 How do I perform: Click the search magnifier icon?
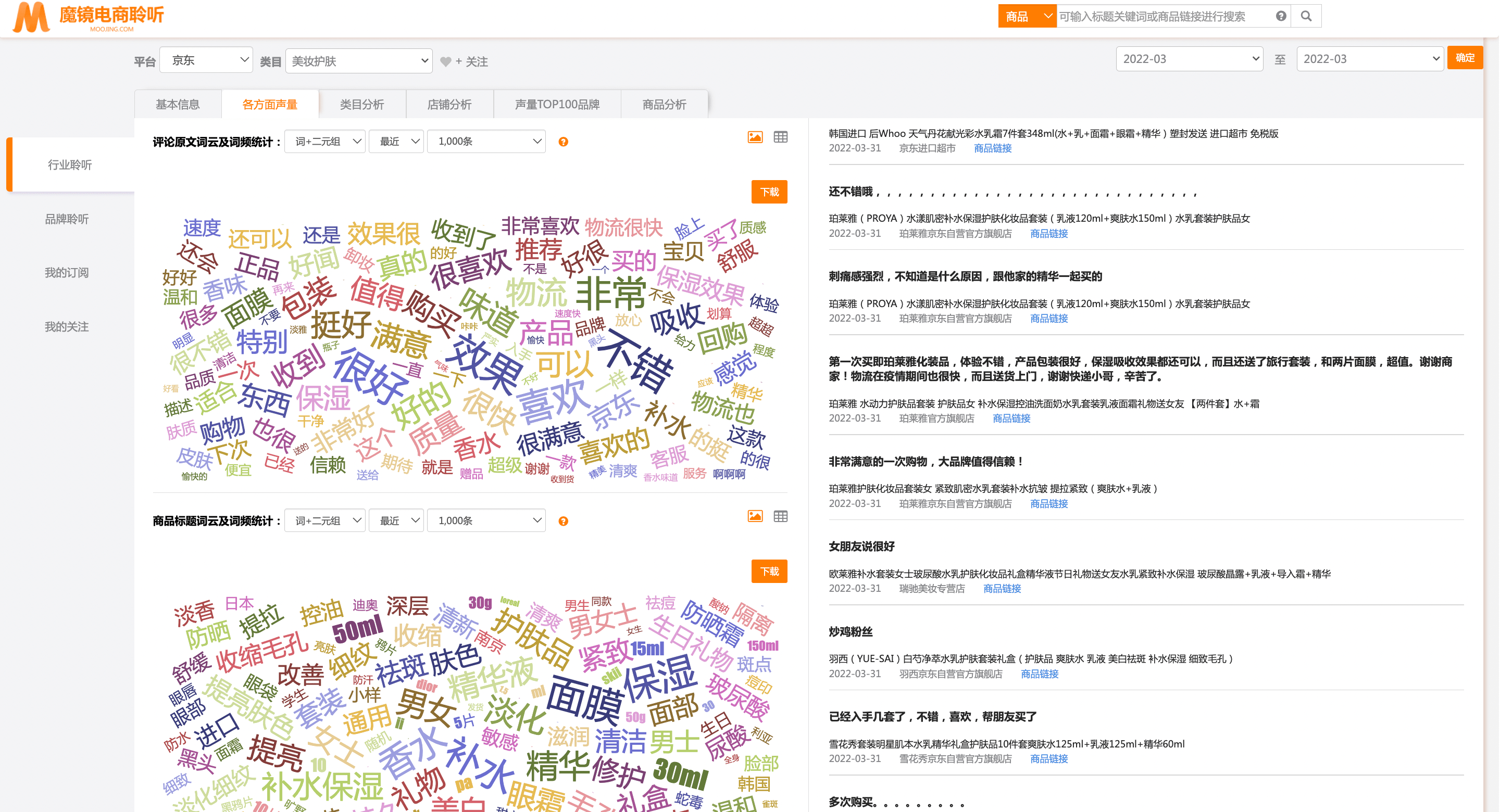(x=1306, y=16)
